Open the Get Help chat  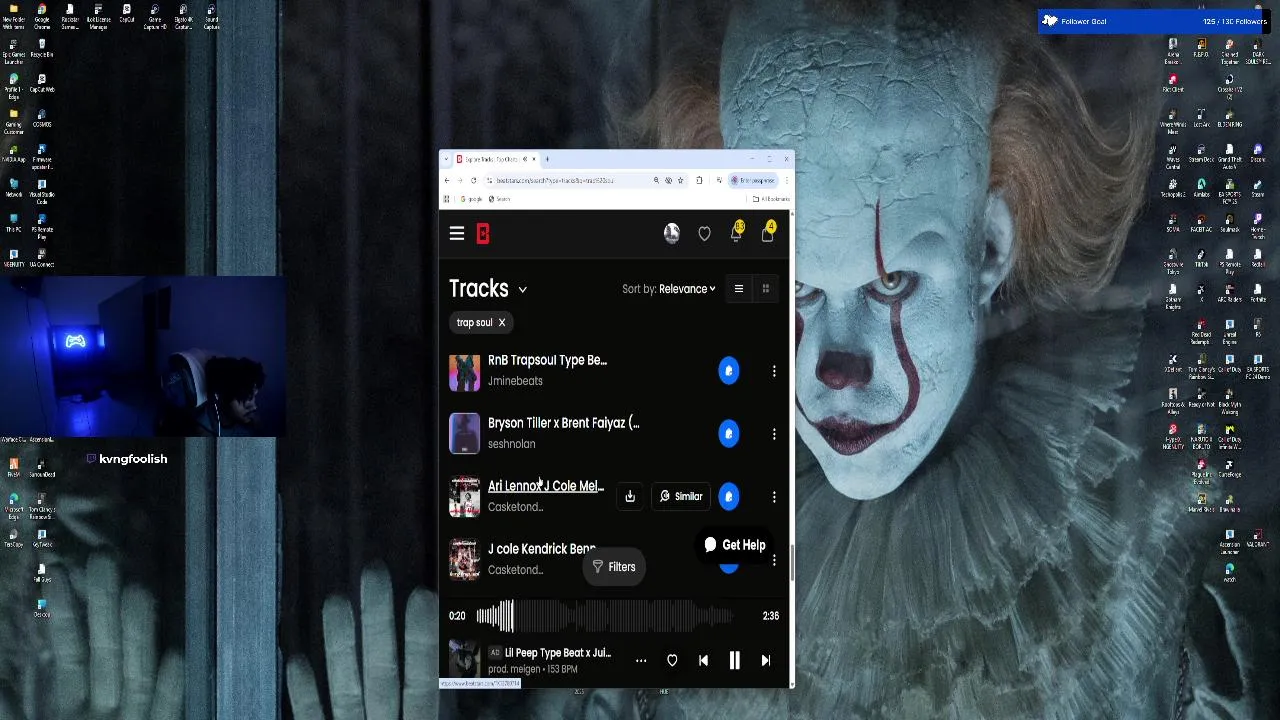(734, 545)
